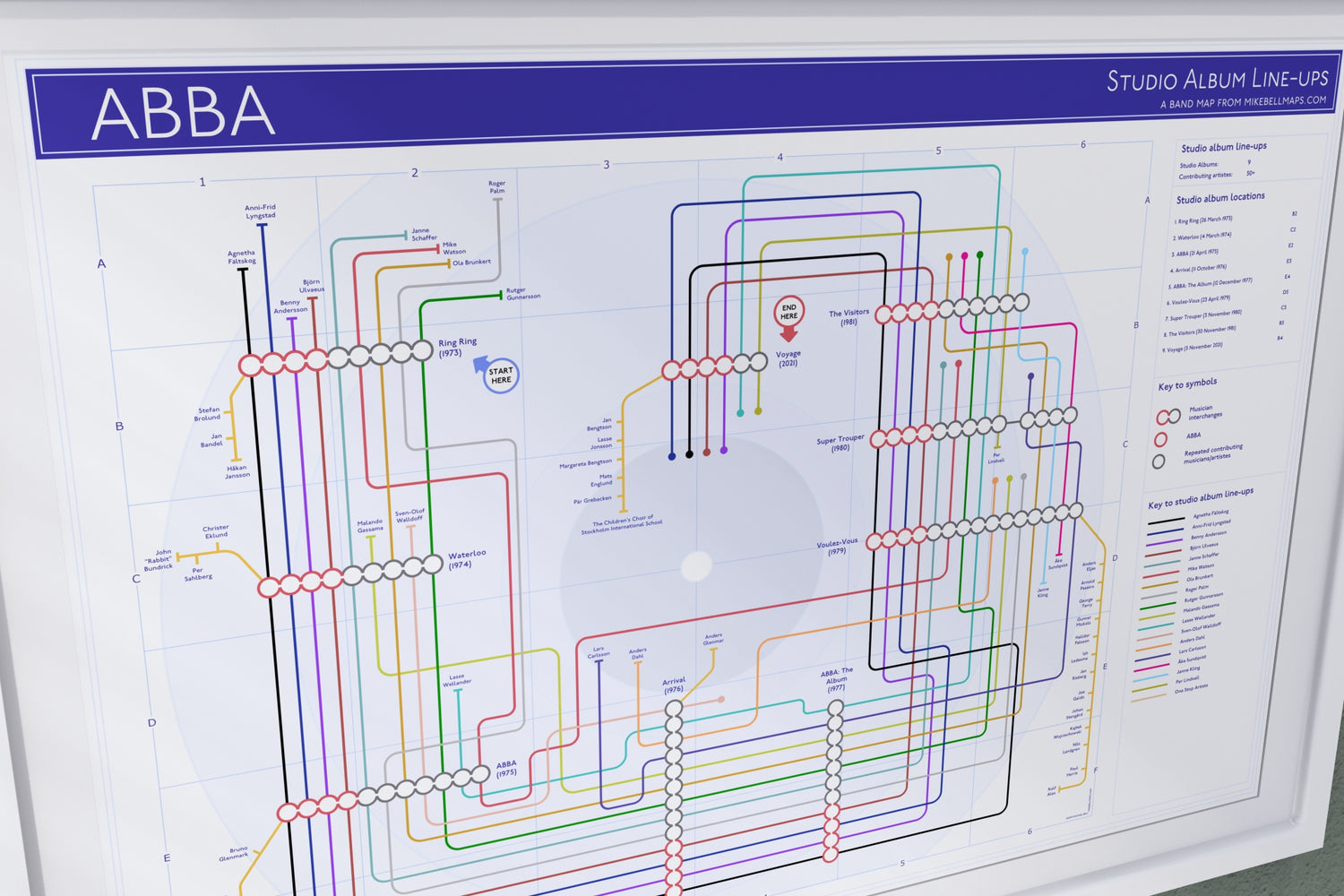Viewport: 1344px width, 896px height.
Task: Click the grey Repeated contributing musicians circle
Action: 1159,461
